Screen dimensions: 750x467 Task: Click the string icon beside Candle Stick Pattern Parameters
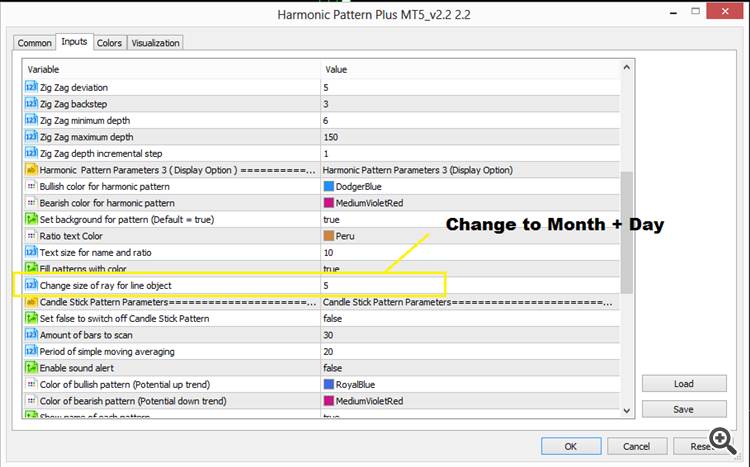[x=31, y=302]
